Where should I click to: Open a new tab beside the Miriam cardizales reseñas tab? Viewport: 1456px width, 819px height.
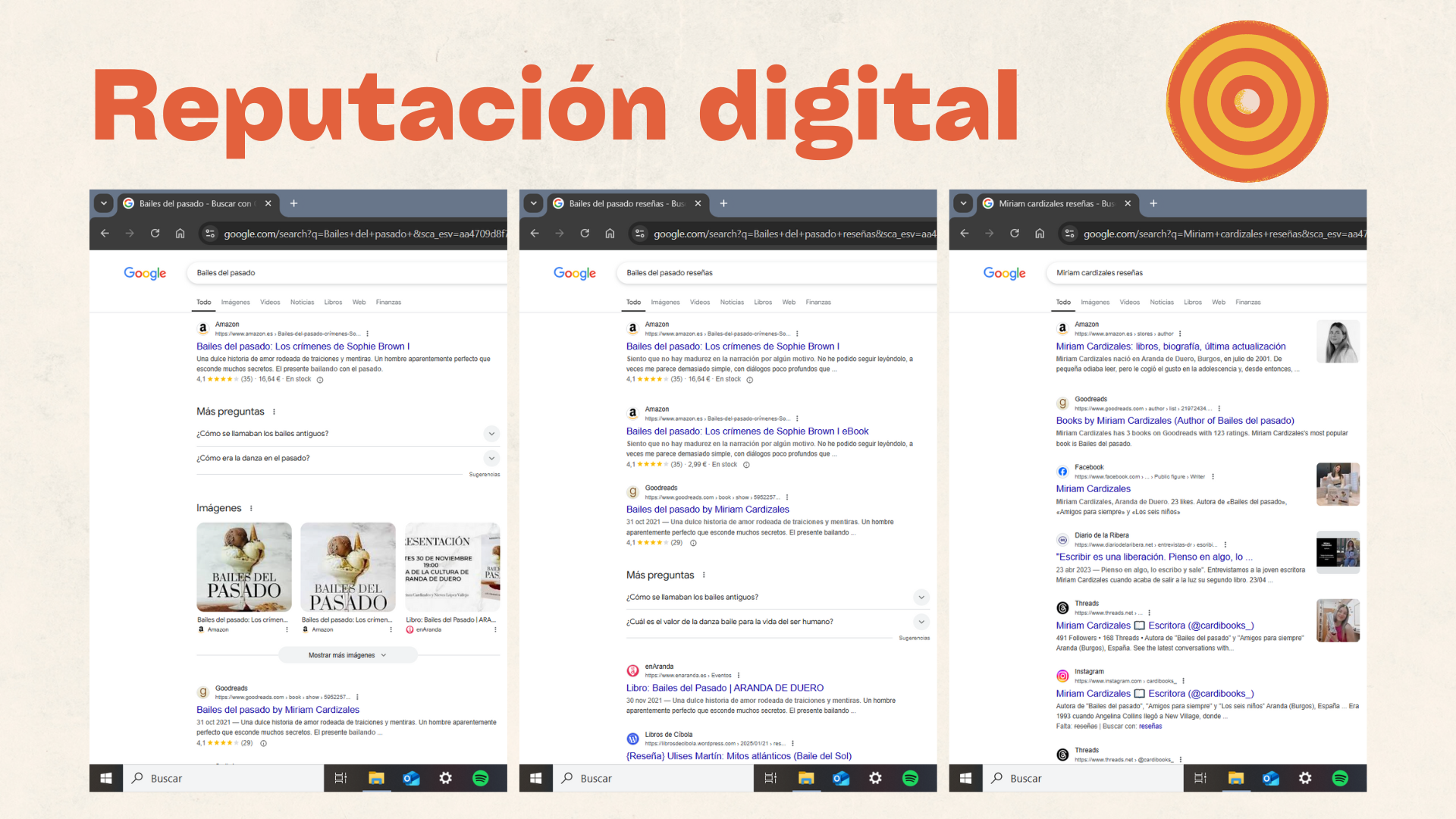point(1153,203)
